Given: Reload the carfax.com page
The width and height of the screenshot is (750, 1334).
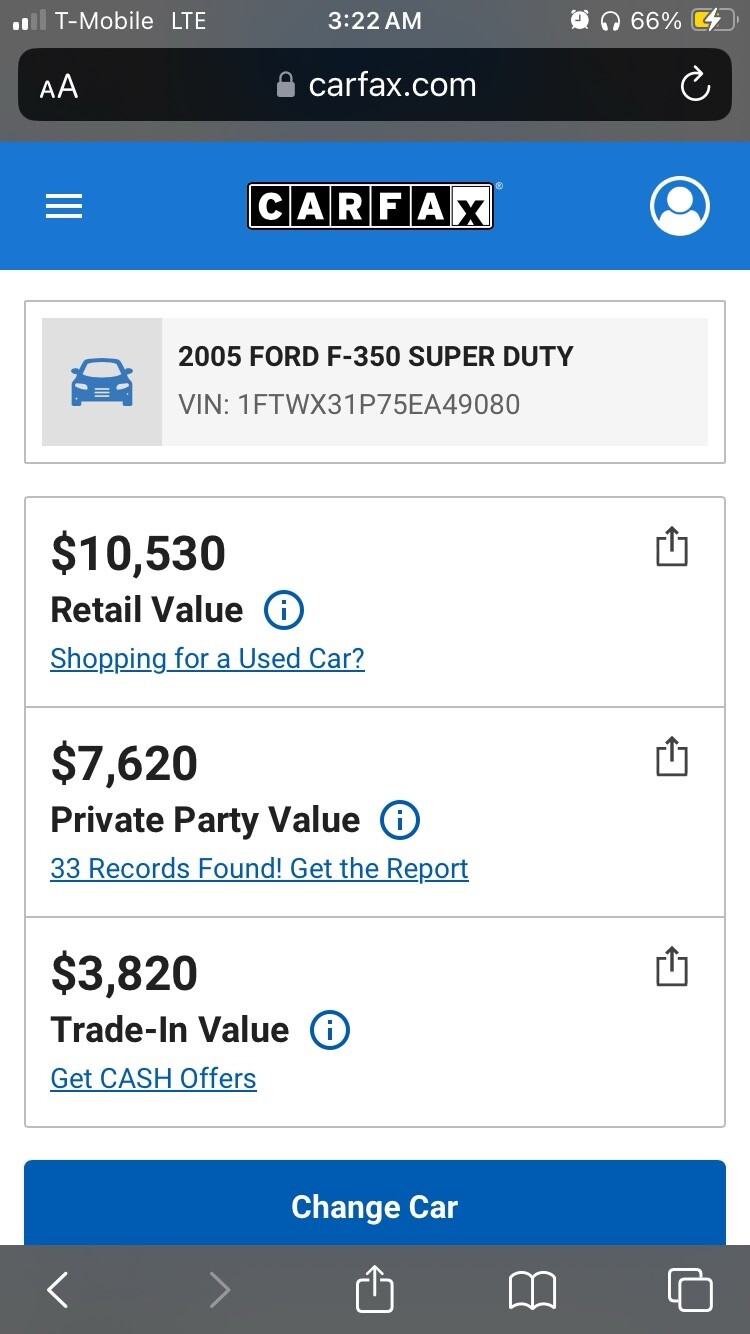Looking at the screenshot, I should 695,86.
